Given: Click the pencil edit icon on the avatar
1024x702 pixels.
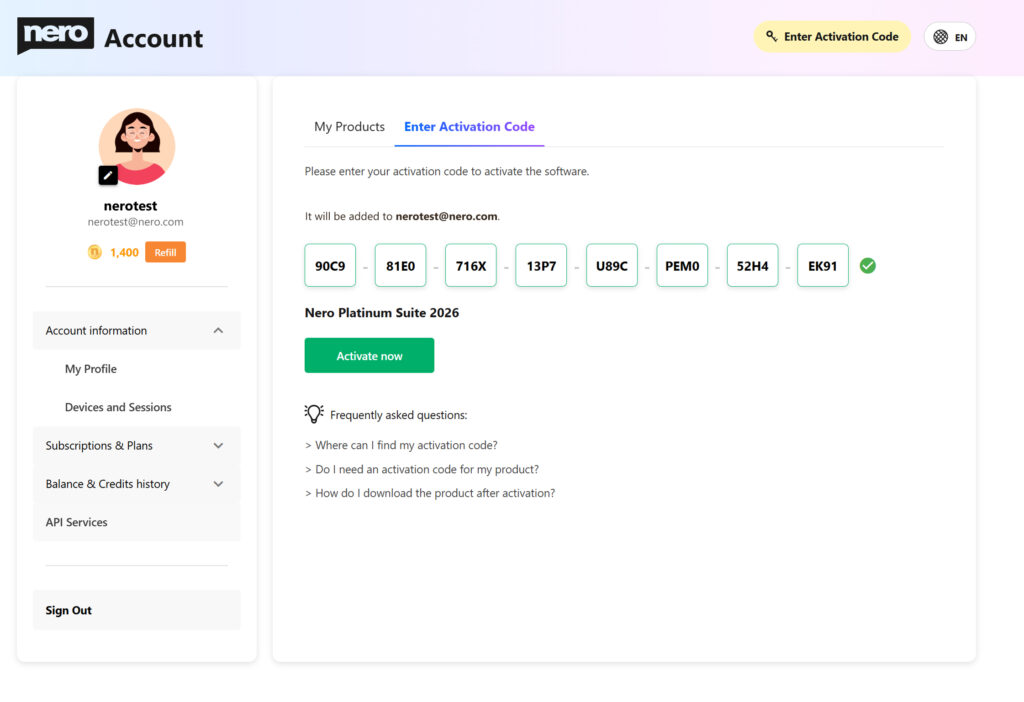Looking at the screenshot, I should click(109, 174).
